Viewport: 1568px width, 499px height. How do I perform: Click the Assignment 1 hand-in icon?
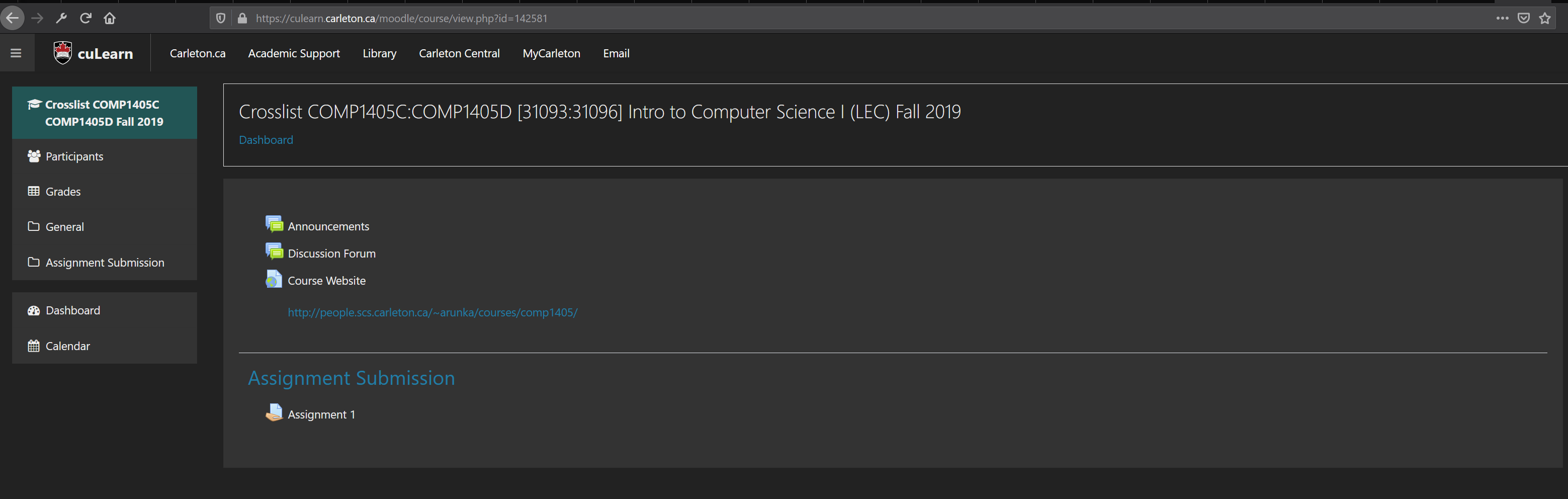(274, 412)
